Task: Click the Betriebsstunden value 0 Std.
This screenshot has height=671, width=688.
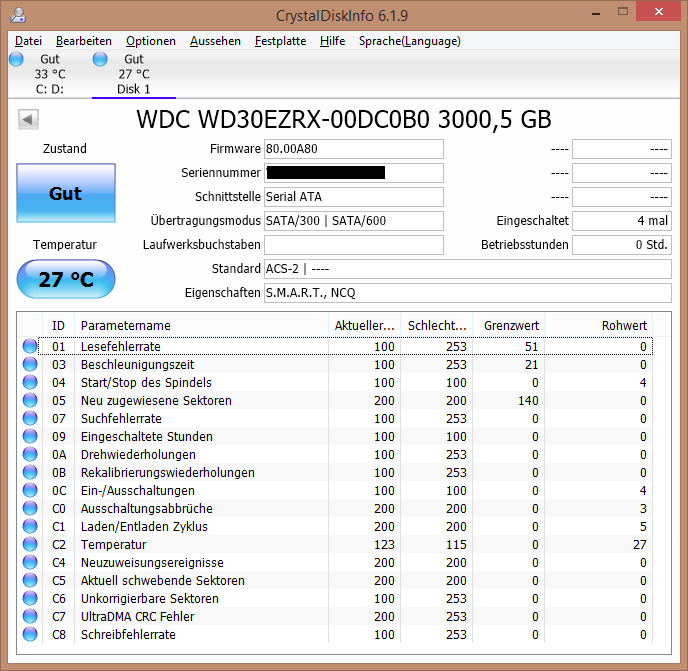Action: [x=622, y=244]
